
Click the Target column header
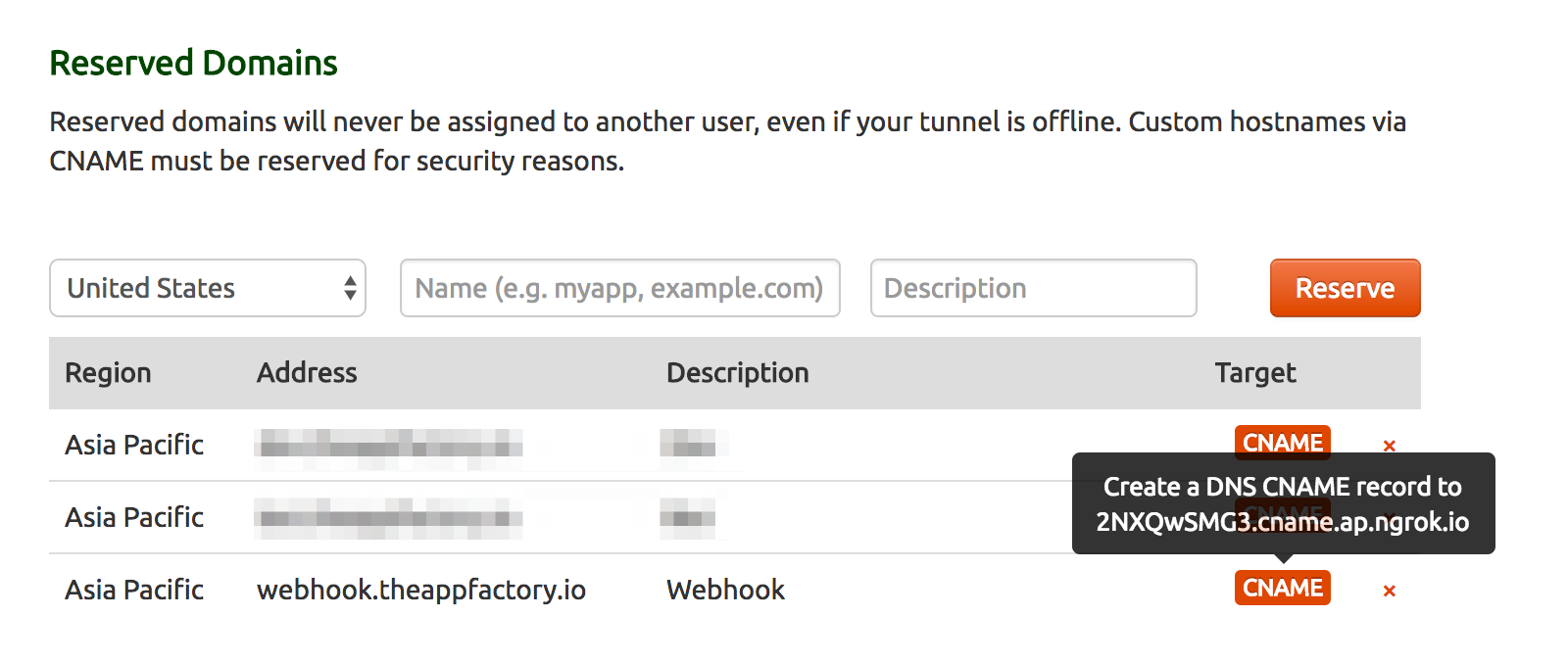coord(1255,373)
